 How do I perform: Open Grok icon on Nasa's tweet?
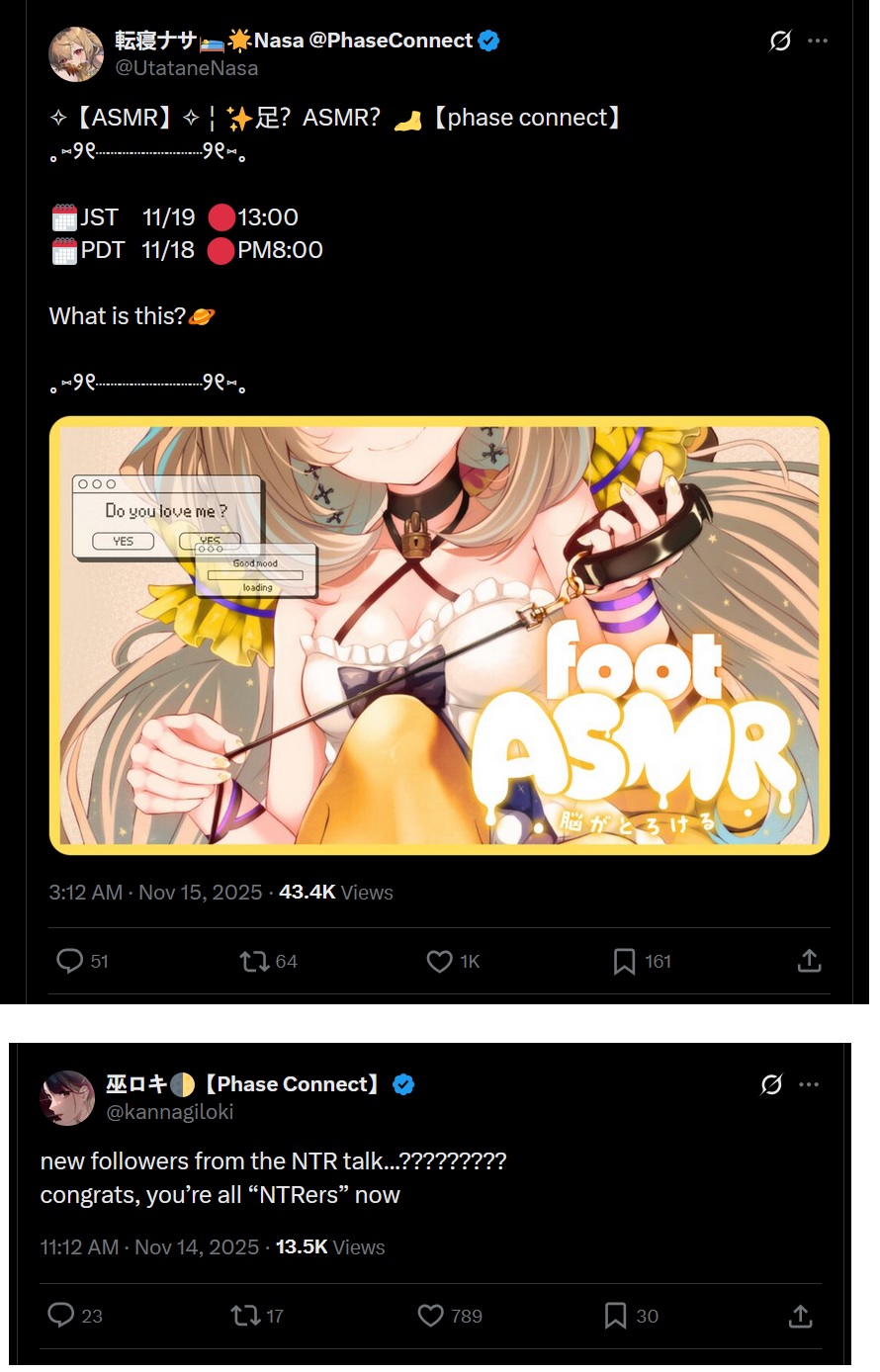[780, 41]
